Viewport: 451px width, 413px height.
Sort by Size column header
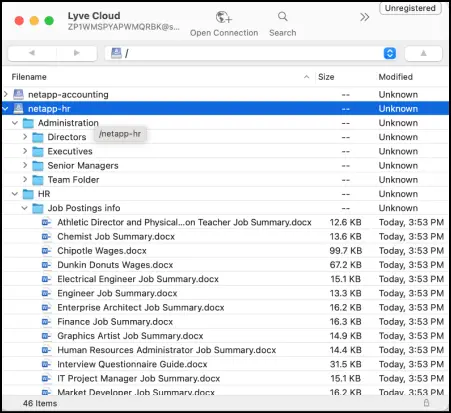point(326,77)
